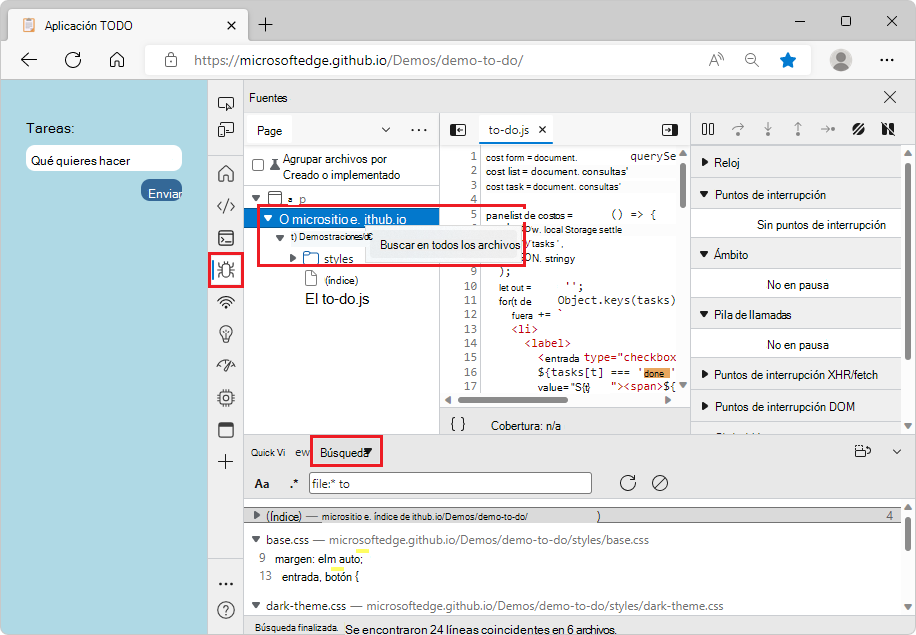This screenshot has height=635, width=916.
Task: Open DevTools help question mark icon
Action: (x=225, y=610)
